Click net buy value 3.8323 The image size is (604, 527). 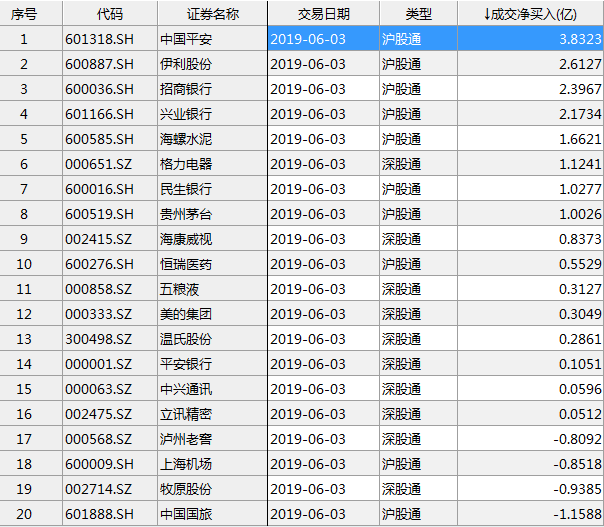coord(530,39)
